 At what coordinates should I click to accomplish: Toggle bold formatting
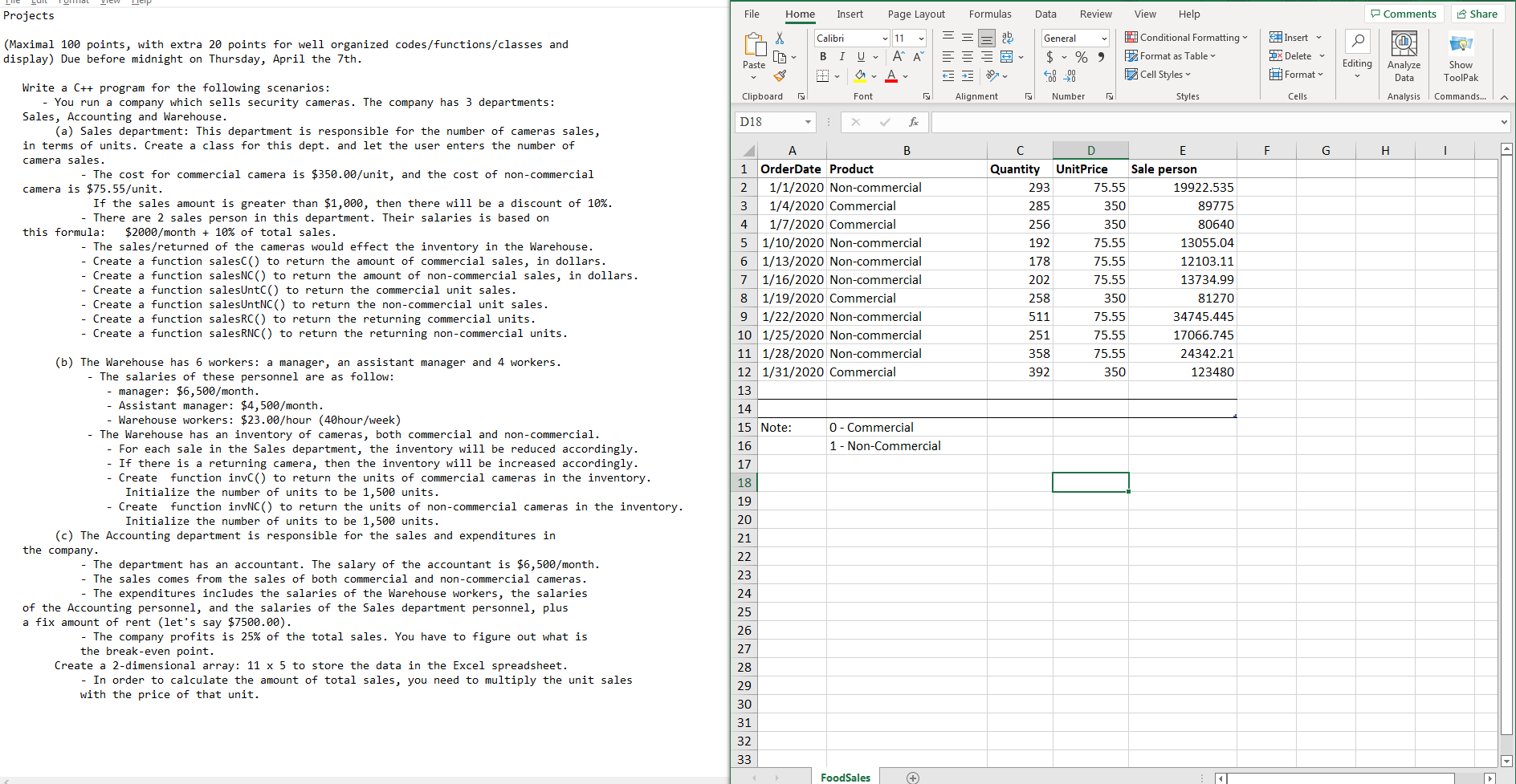822,56
